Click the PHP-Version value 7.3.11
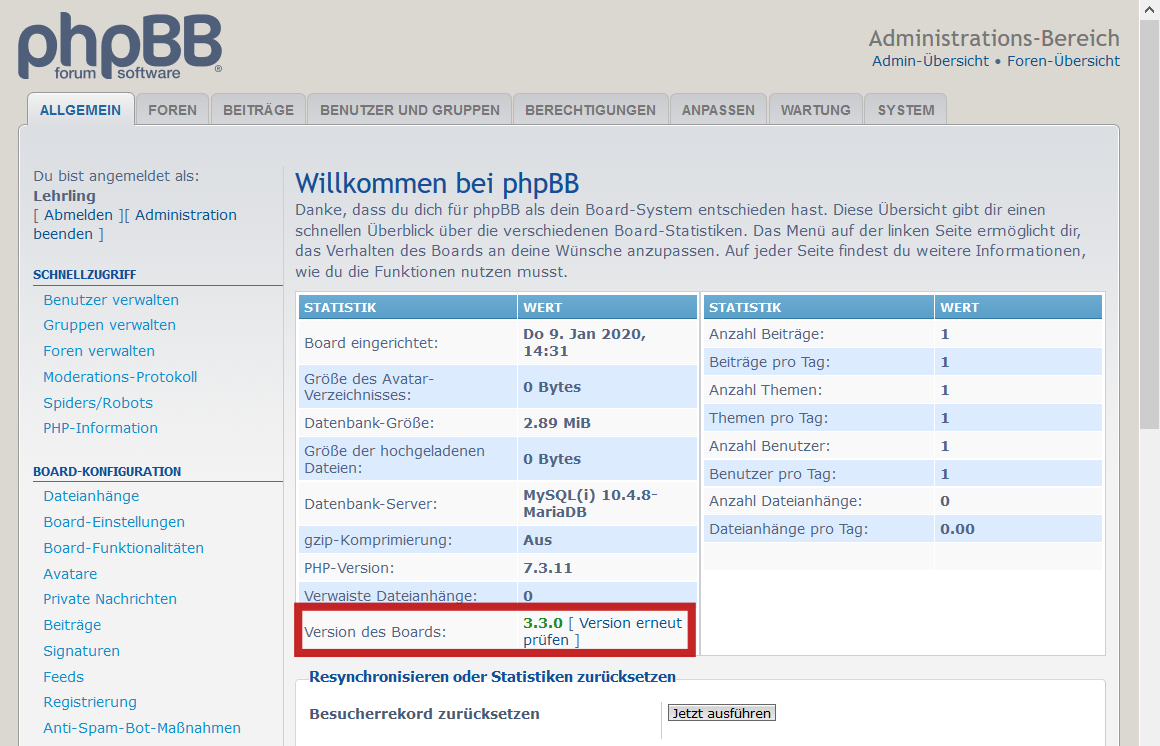1160x746 pixels. point(547,568)
